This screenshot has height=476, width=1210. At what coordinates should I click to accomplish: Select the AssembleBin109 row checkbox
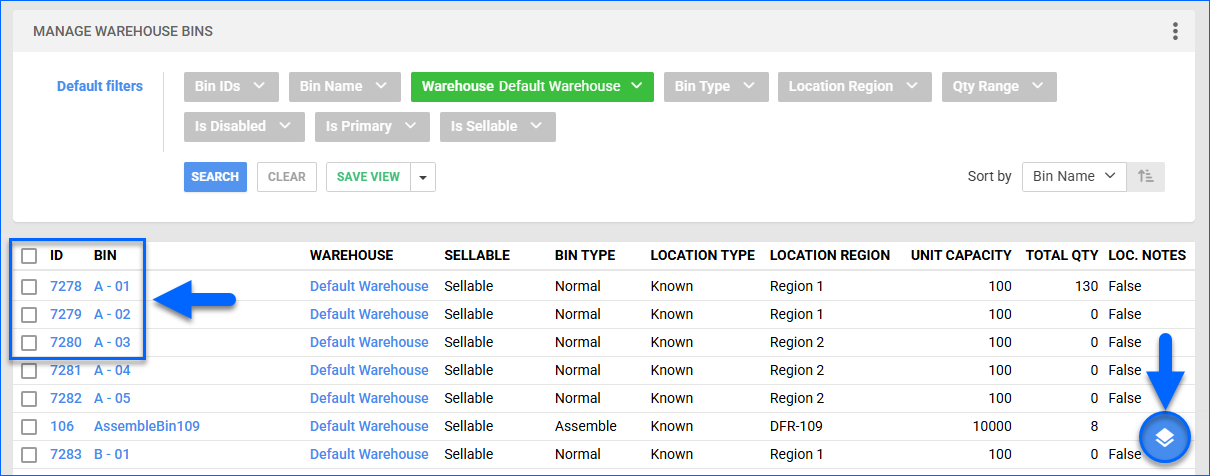tap(29, 427)
